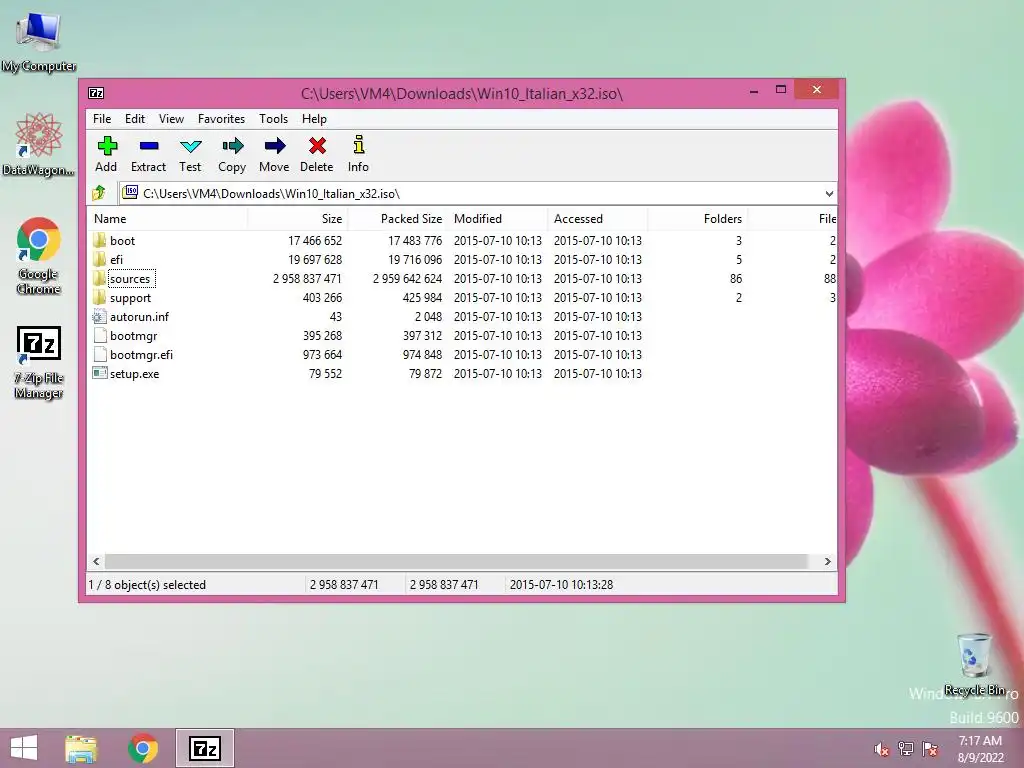Select the autorun.inf file icon
Image resolution: width=1024 pixels, height=768 pixels.
pos(99,317)
